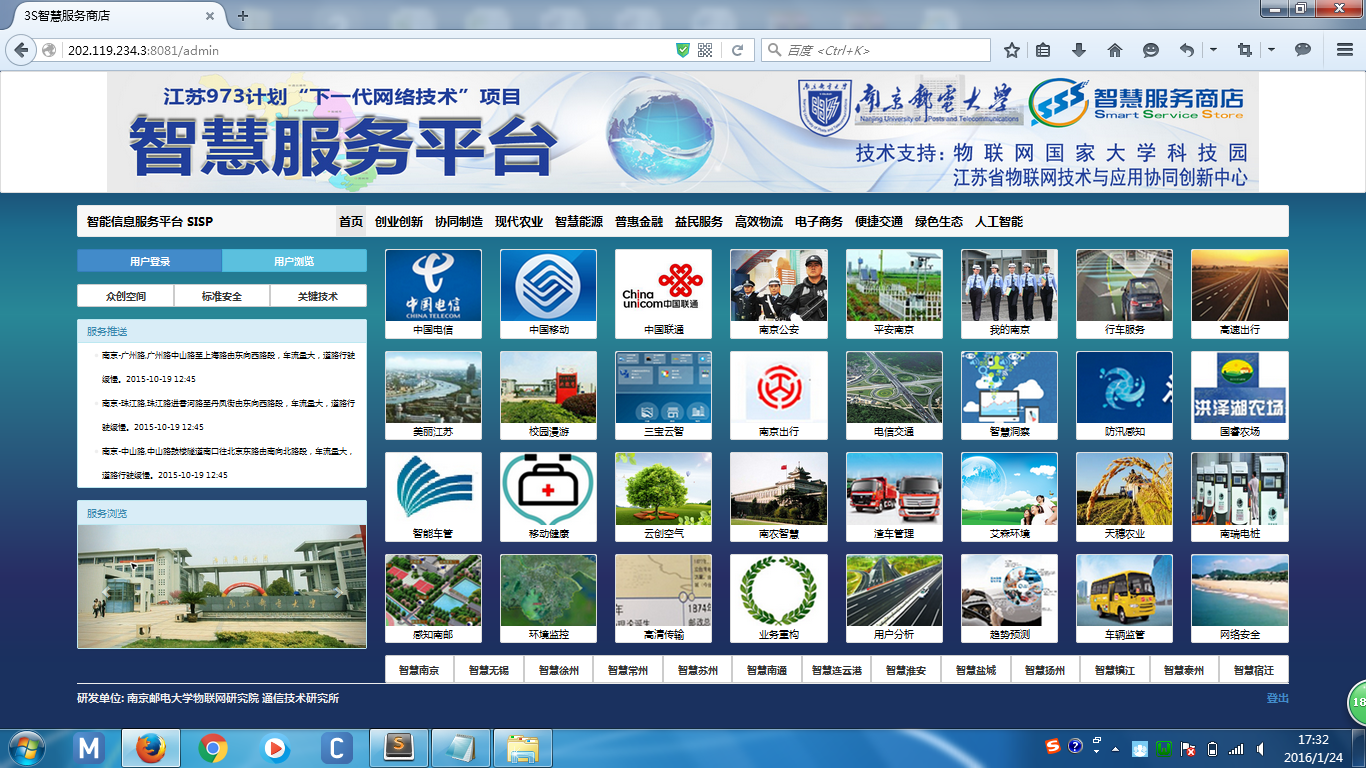Click the 标准安全 button
The height and width of the screenshot is (768, 1366).
[222, 296]
